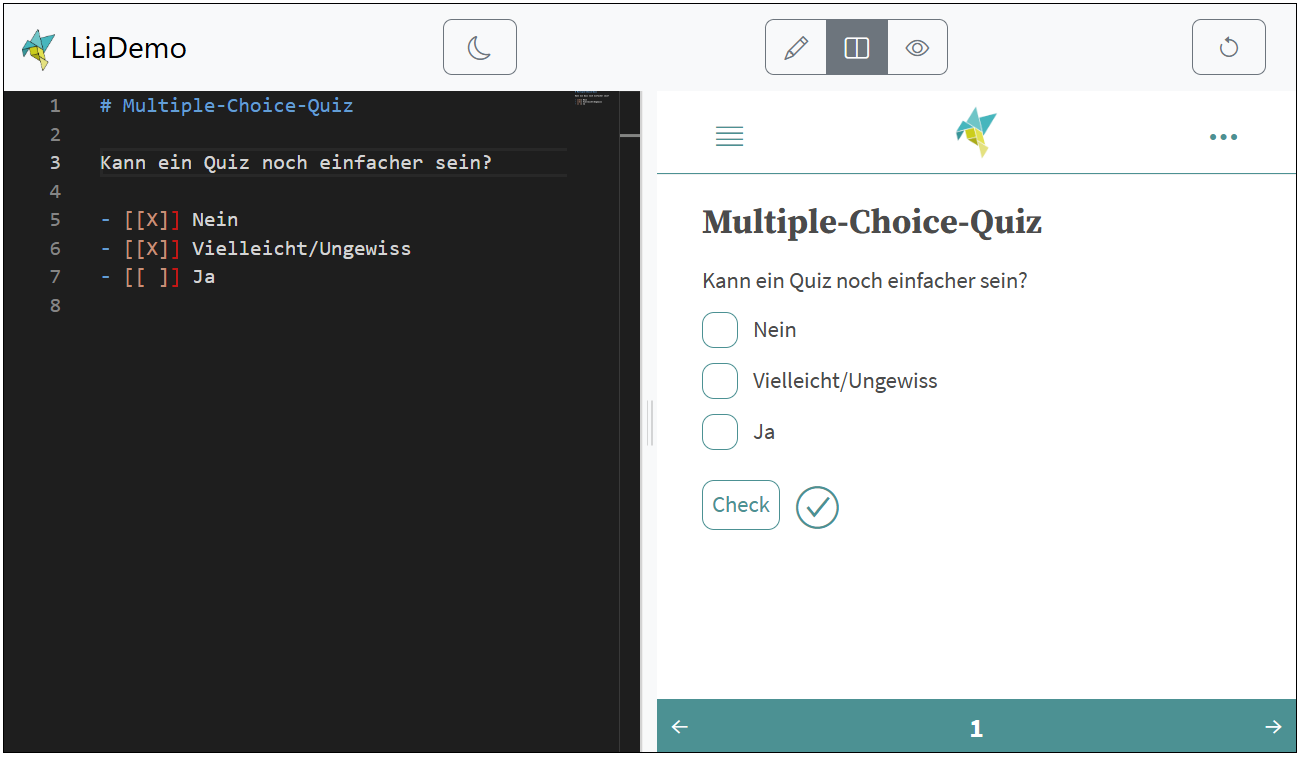The width and height of the screenshot is (1311, 761).
Task: Go to previous slide with left arrow
Action: 680,727
